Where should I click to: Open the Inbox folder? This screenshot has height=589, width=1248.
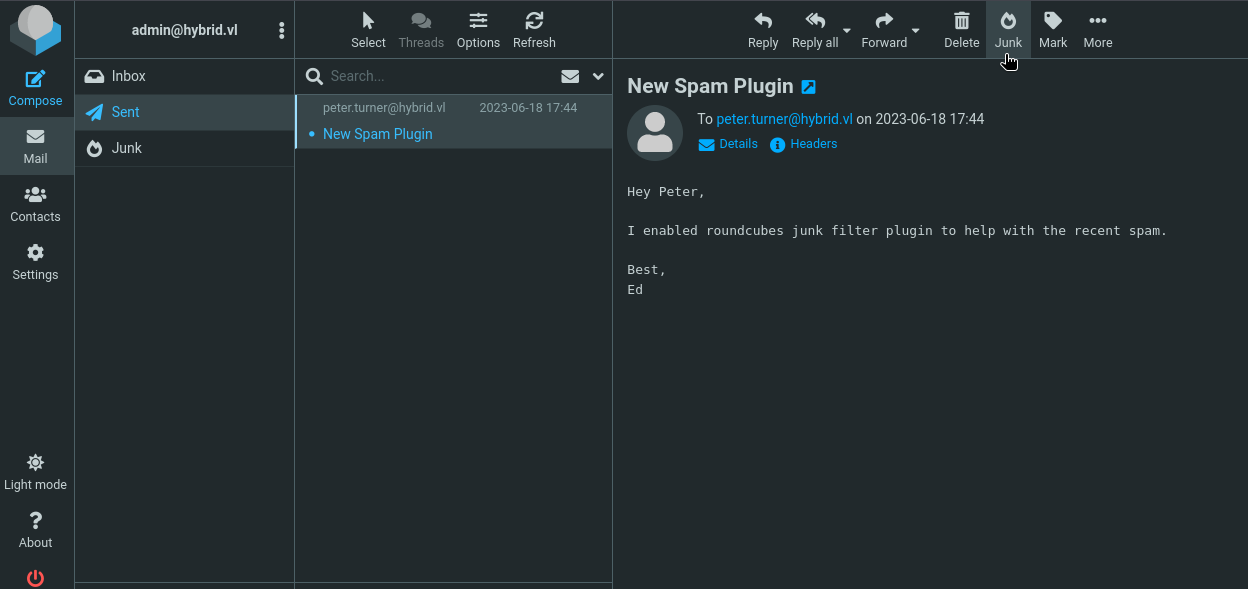coord(184,76)
